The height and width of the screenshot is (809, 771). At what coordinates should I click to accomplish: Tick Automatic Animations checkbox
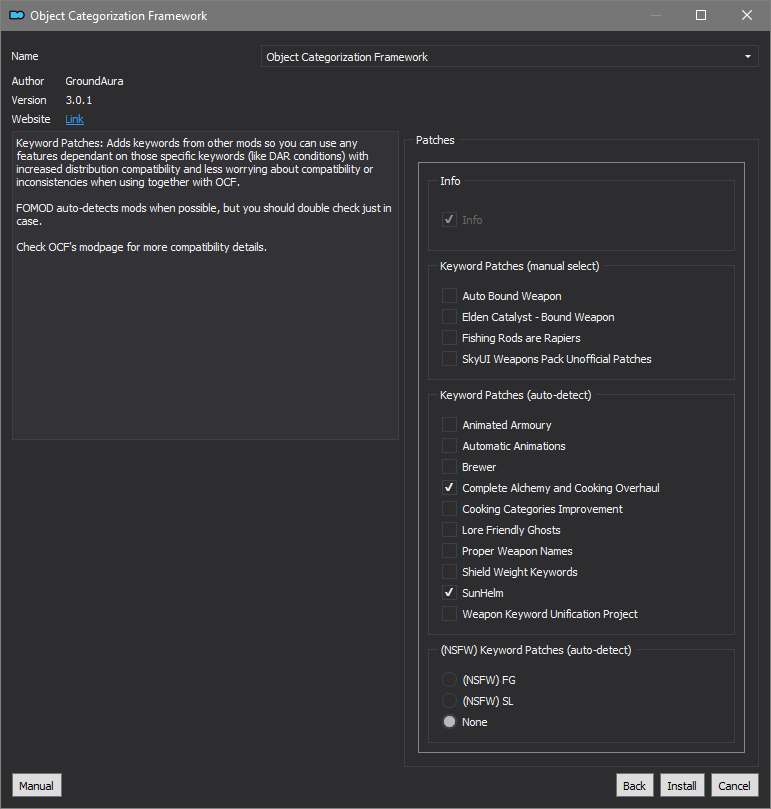(x=449, y=446)
